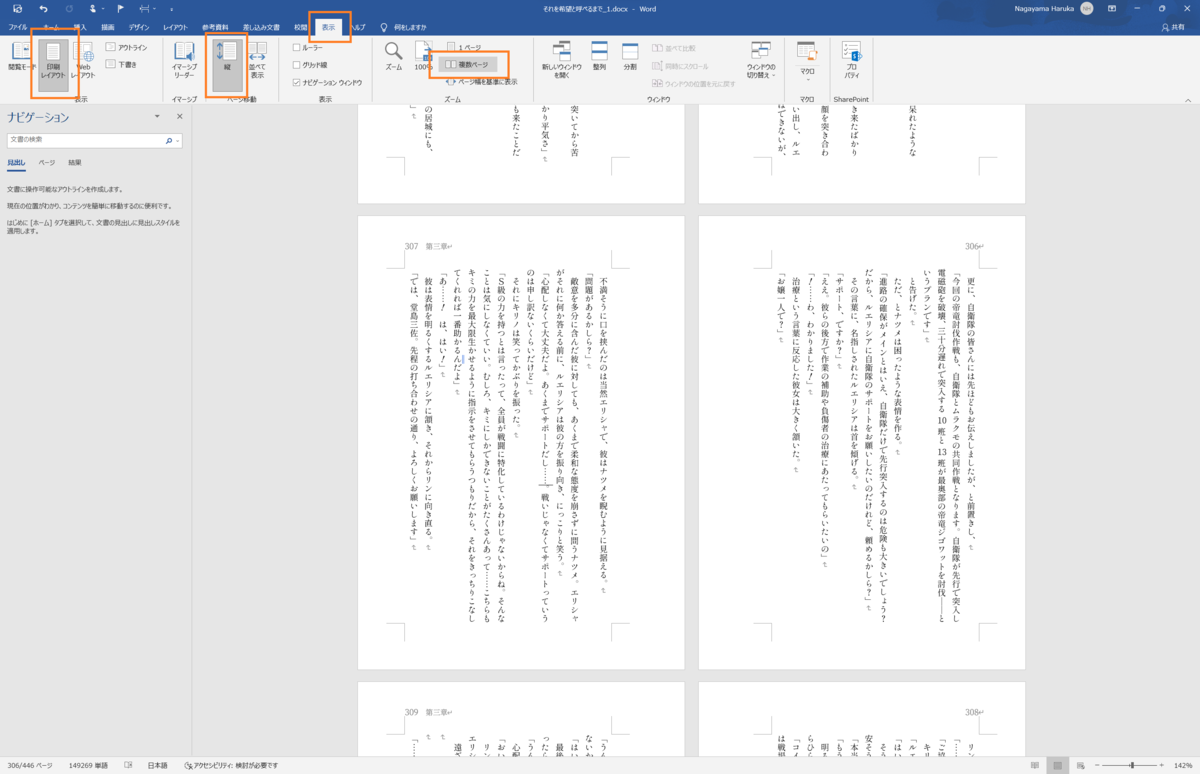Click zoom in plus in status bar
This screenshot has height=774, width=1200.
(1164, 765)
